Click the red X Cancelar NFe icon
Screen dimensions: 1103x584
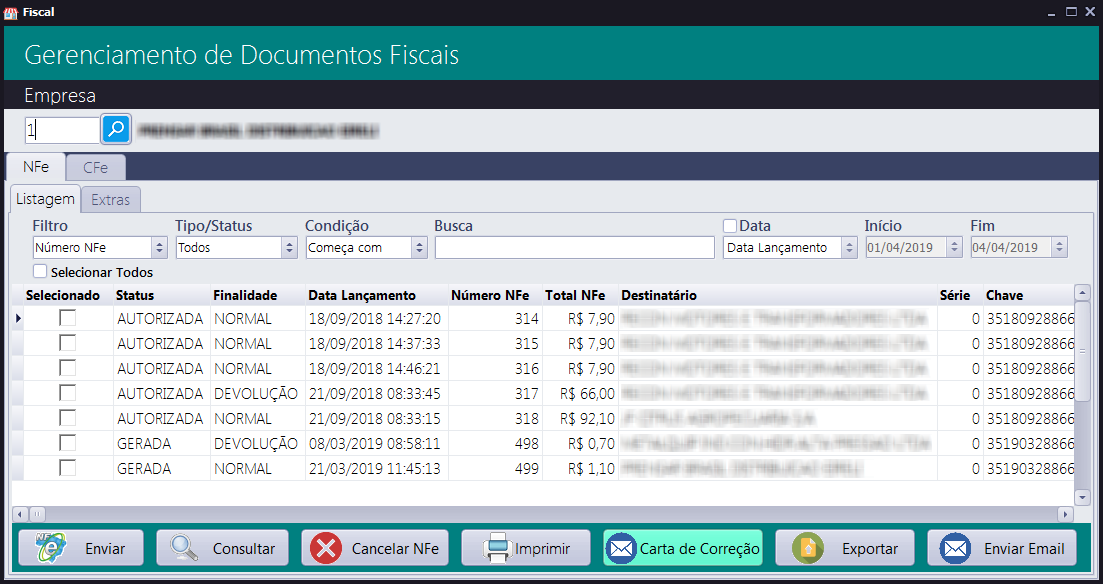coord(326,548)
